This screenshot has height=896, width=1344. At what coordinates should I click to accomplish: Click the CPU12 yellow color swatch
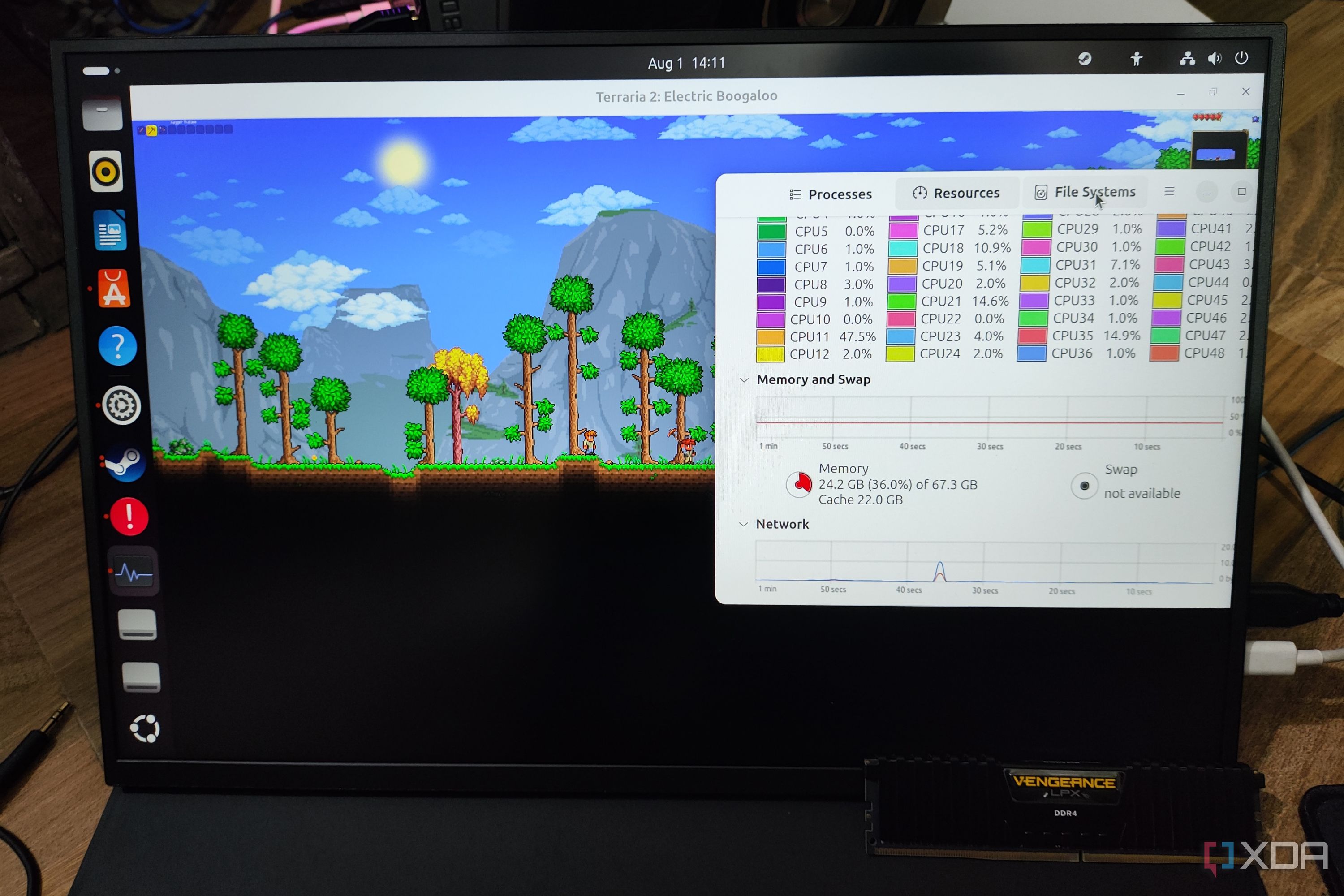coord(770,355)
